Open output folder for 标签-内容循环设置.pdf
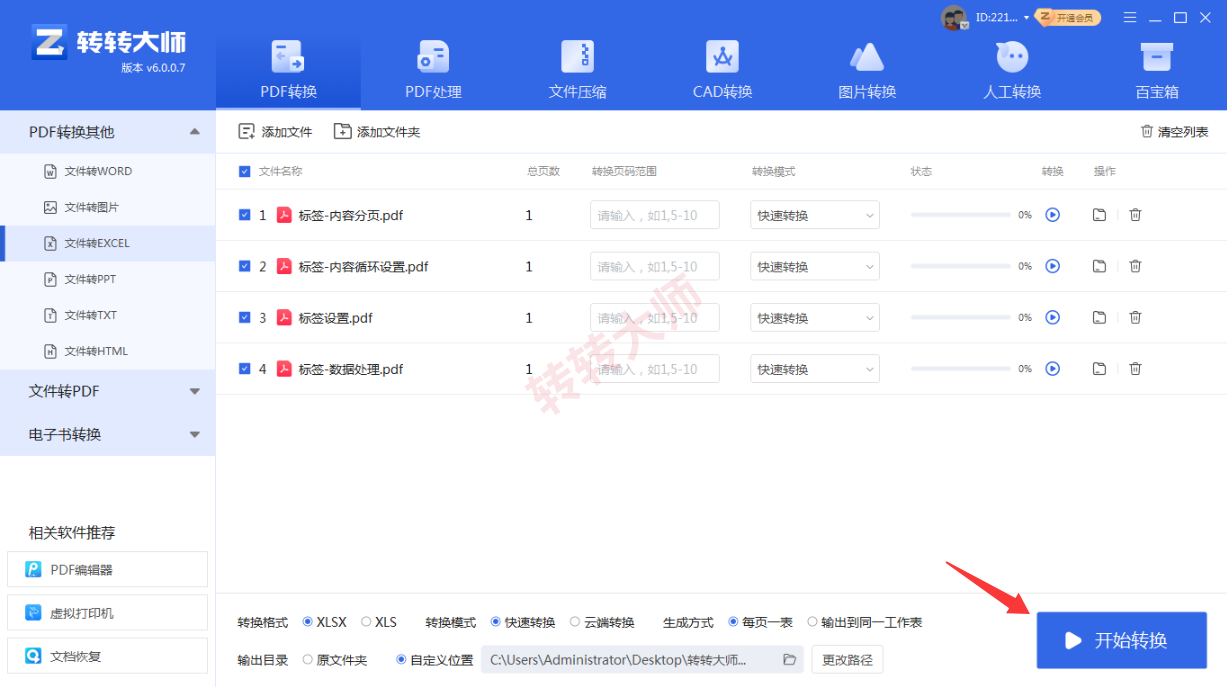Screen dimensions: 1227x687 [x=1099, y=266]
